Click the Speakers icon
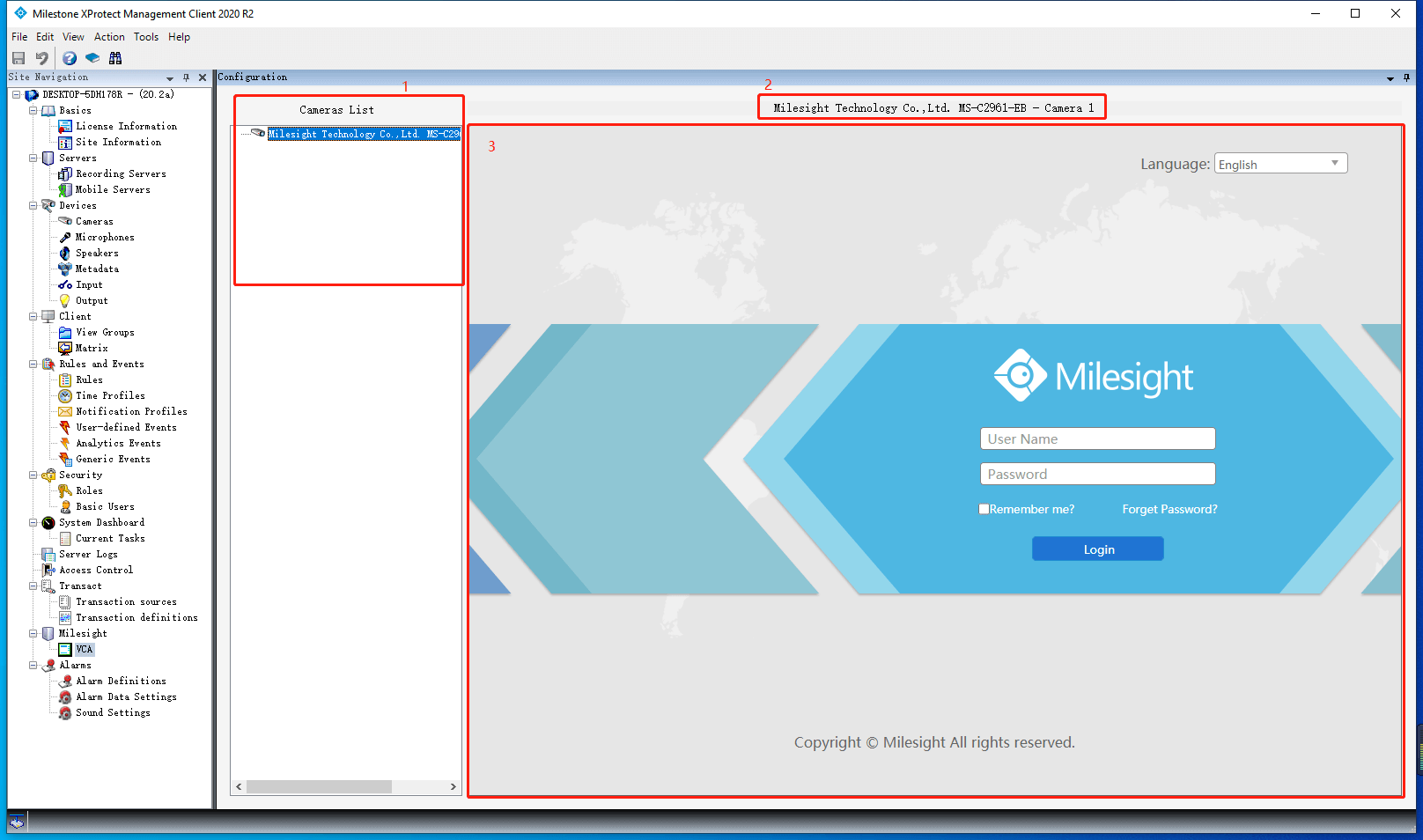The image size is (1423, 840). [65, 254]
